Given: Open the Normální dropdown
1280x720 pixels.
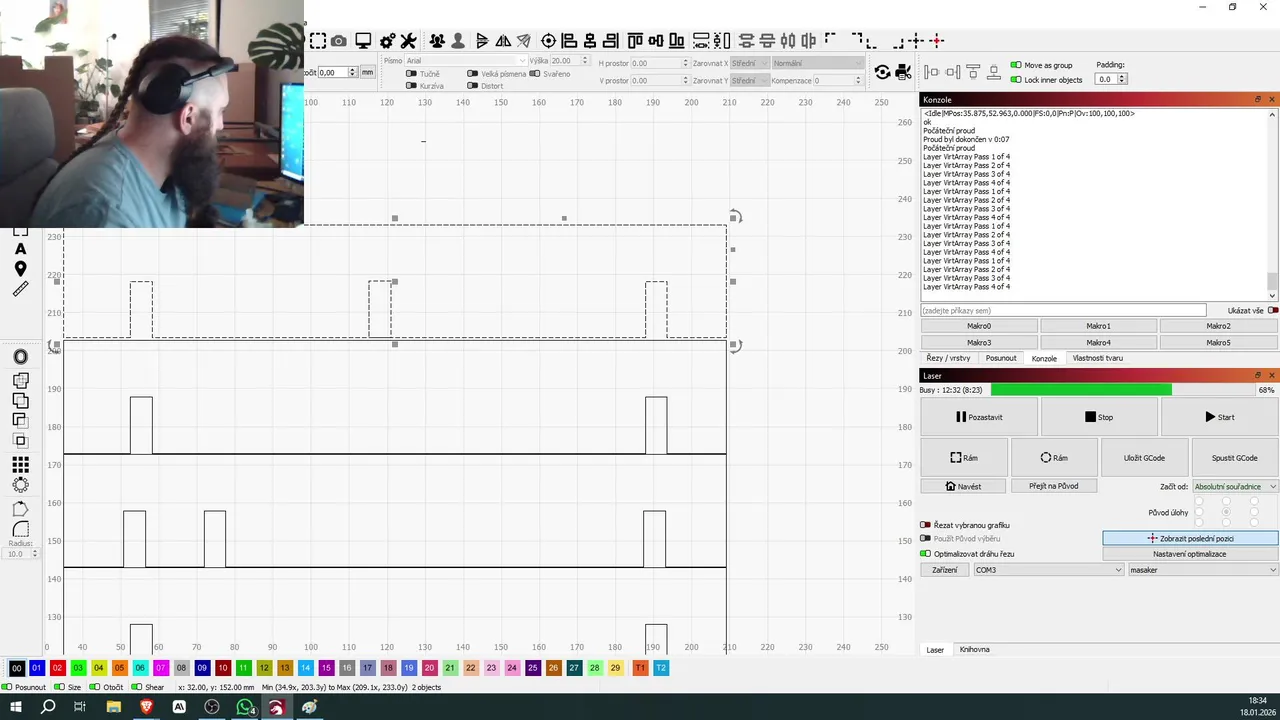Looking at the screenshot, I should point(817,63).
